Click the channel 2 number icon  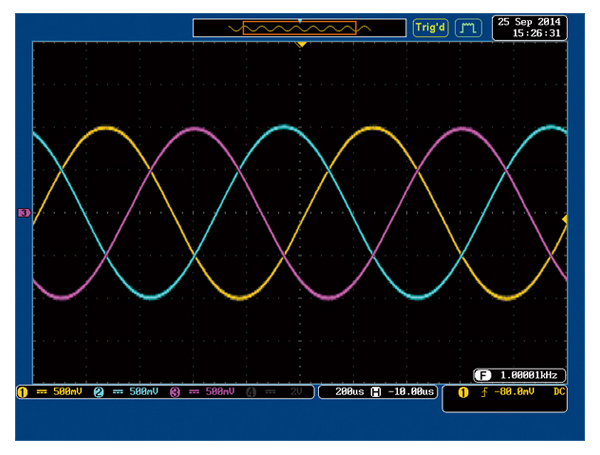click(99, 392)
